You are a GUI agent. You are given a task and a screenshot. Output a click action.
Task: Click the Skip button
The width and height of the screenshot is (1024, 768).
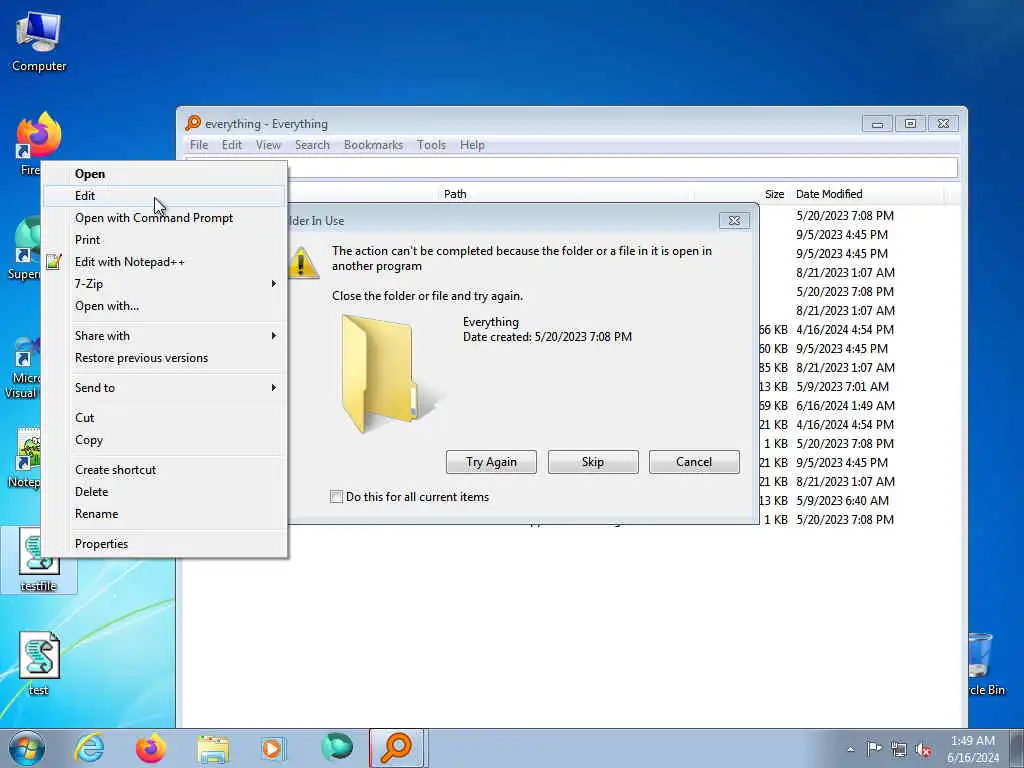click(593, 462)
